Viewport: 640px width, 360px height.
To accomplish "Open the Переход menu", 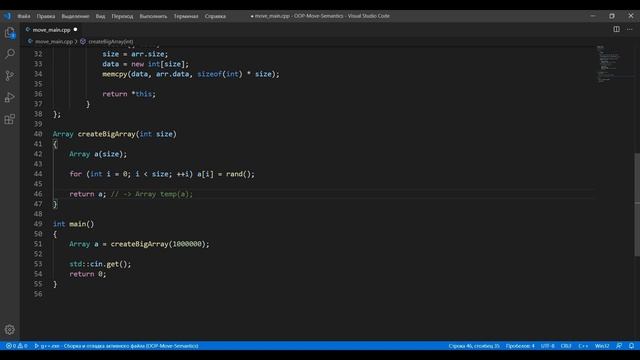I will click(122, 16).
